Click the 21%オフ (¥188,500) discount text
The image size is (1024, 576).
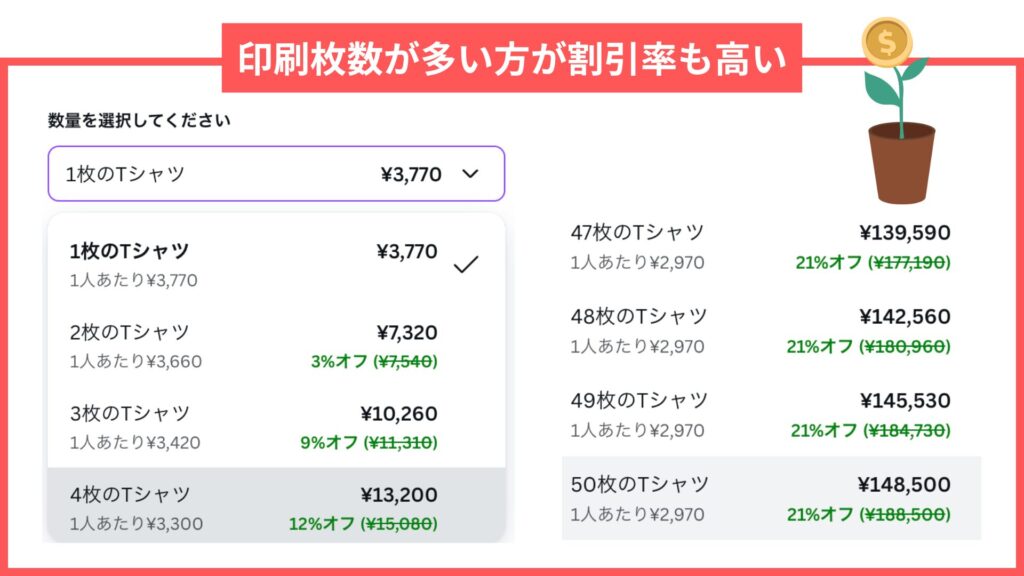pos(868,514)
